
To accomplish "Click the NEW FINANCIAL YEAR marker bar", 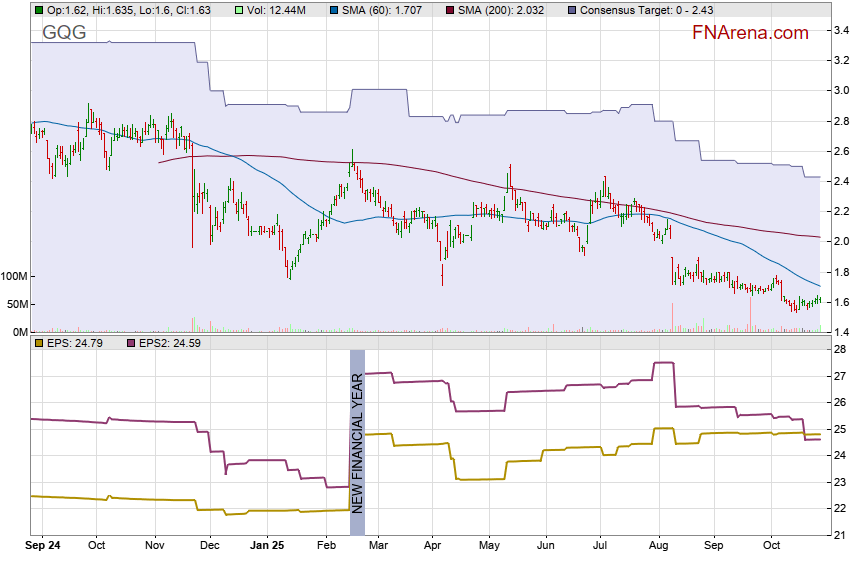I will 357,431.
